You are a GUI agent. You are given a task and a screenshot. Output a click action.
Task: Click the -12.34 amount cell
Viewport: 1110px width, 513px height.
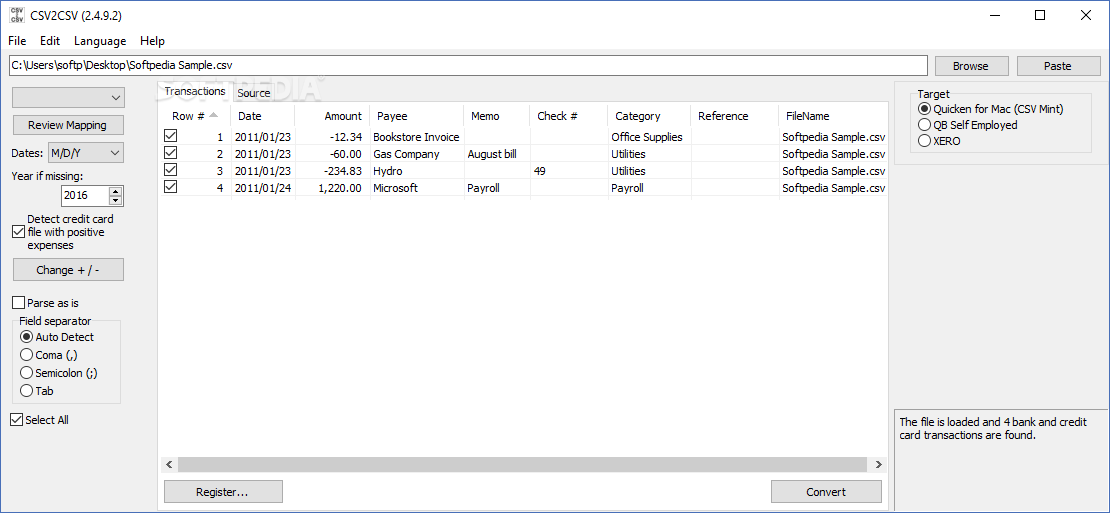(332, 137)
